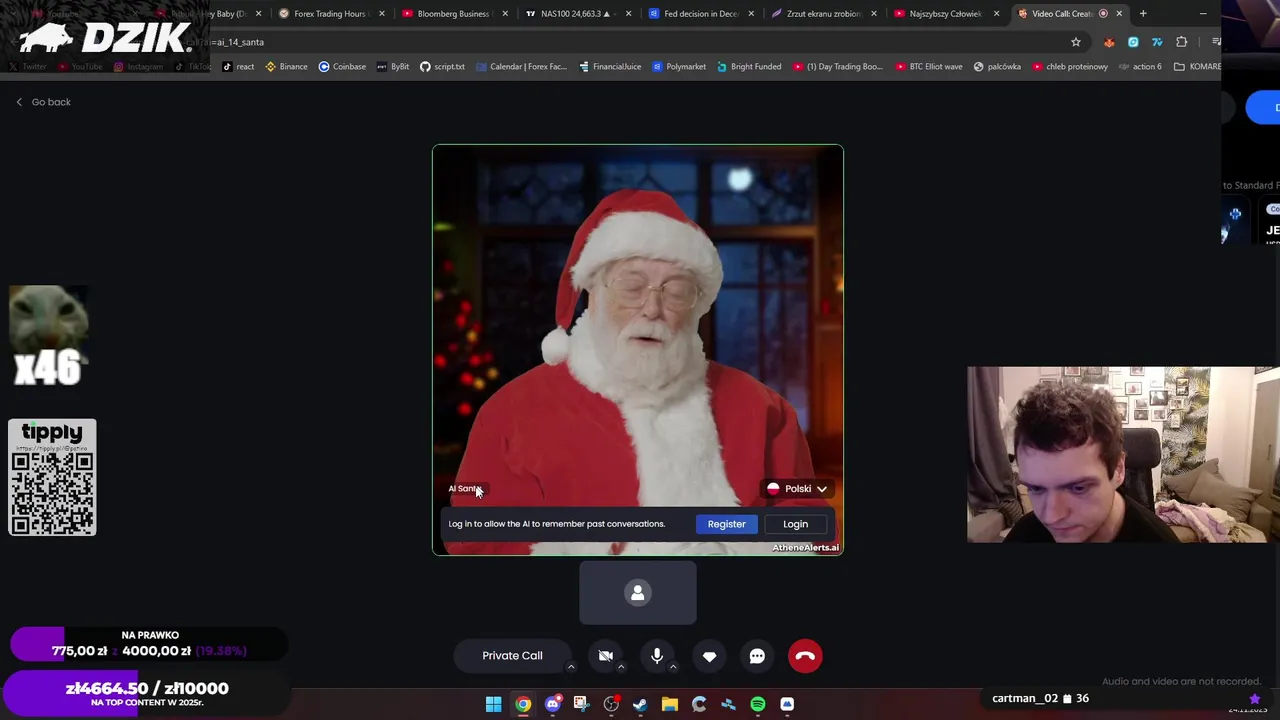
Task: Open the action 6 bookmark
Action: [1140, 67]
